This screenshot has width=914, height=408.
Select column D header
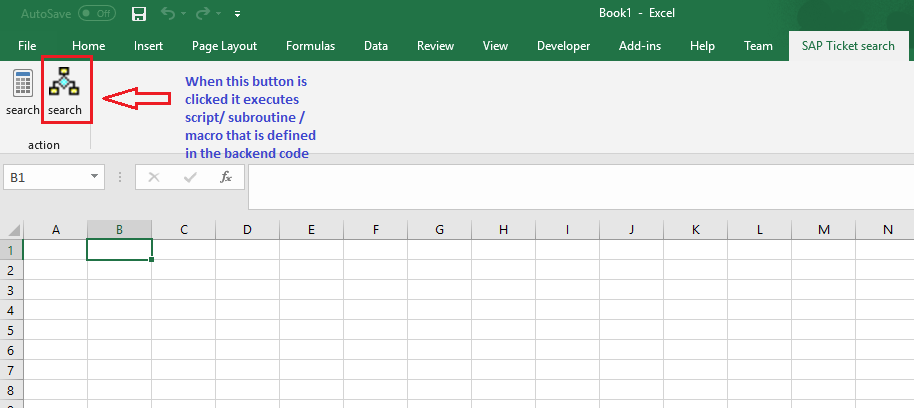(x=248, y=230)
